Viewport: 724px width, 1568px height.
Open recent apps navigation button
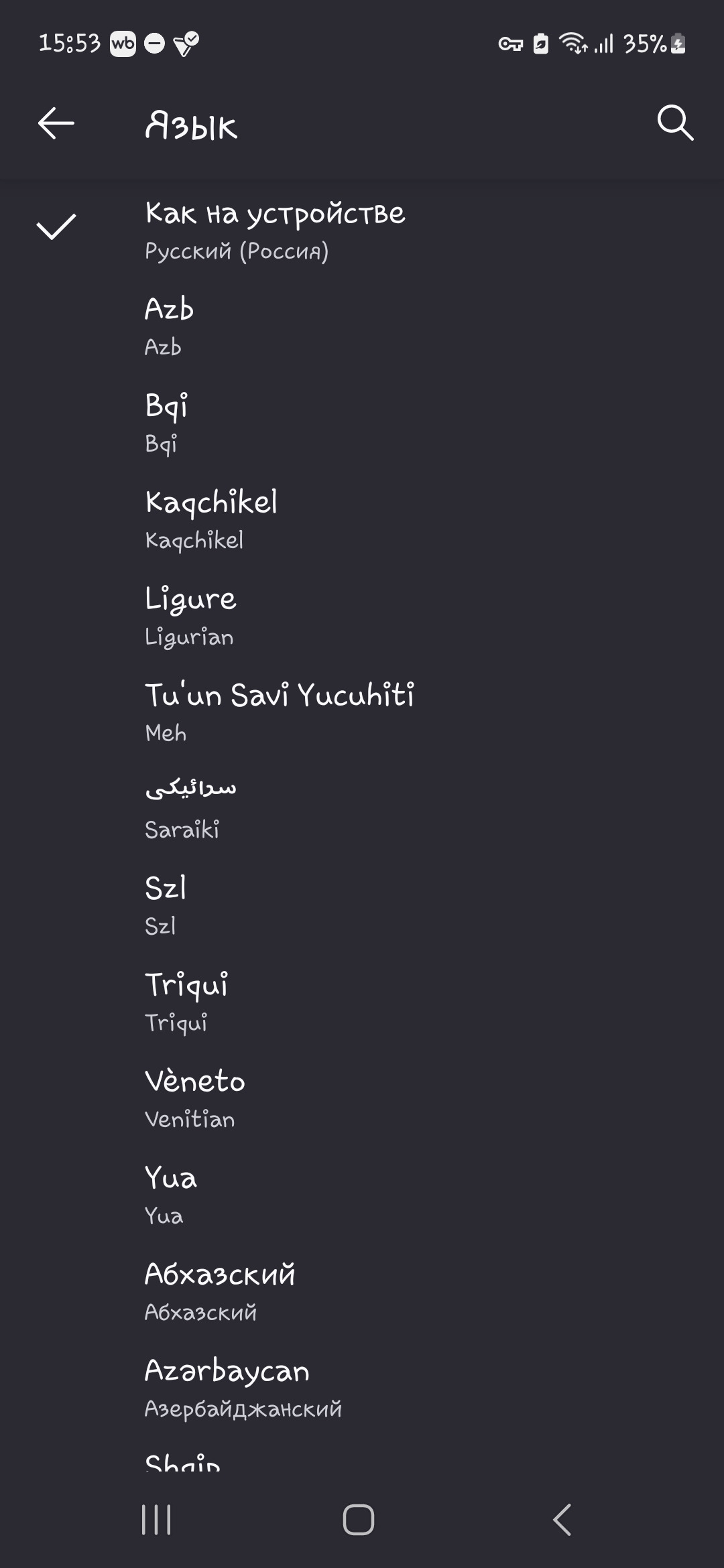coord(156,1520)
